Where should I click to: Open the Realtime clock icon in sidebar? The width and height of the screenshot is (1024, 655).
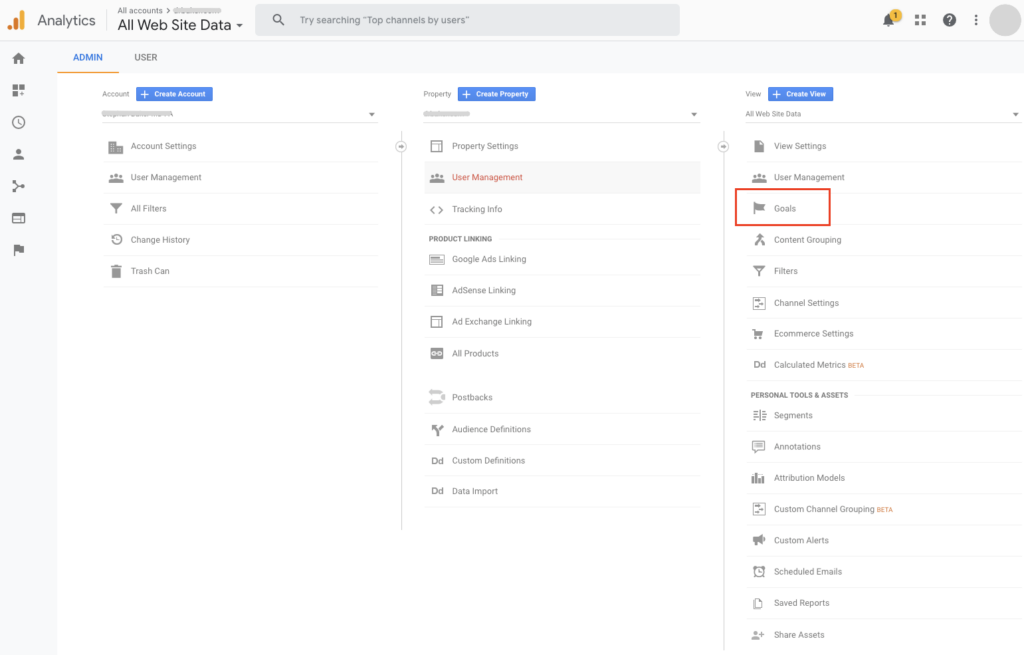point(18,122)
